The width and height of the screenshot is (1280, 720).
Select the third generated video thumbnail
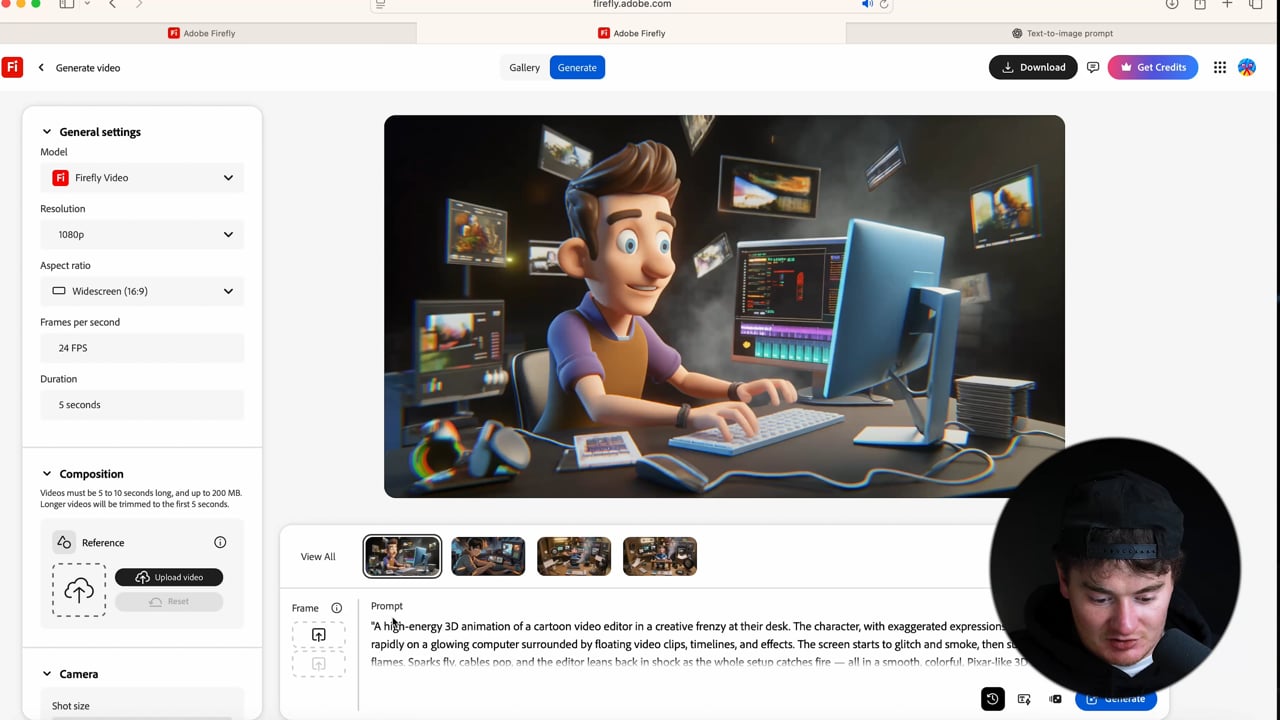(574, 557)
